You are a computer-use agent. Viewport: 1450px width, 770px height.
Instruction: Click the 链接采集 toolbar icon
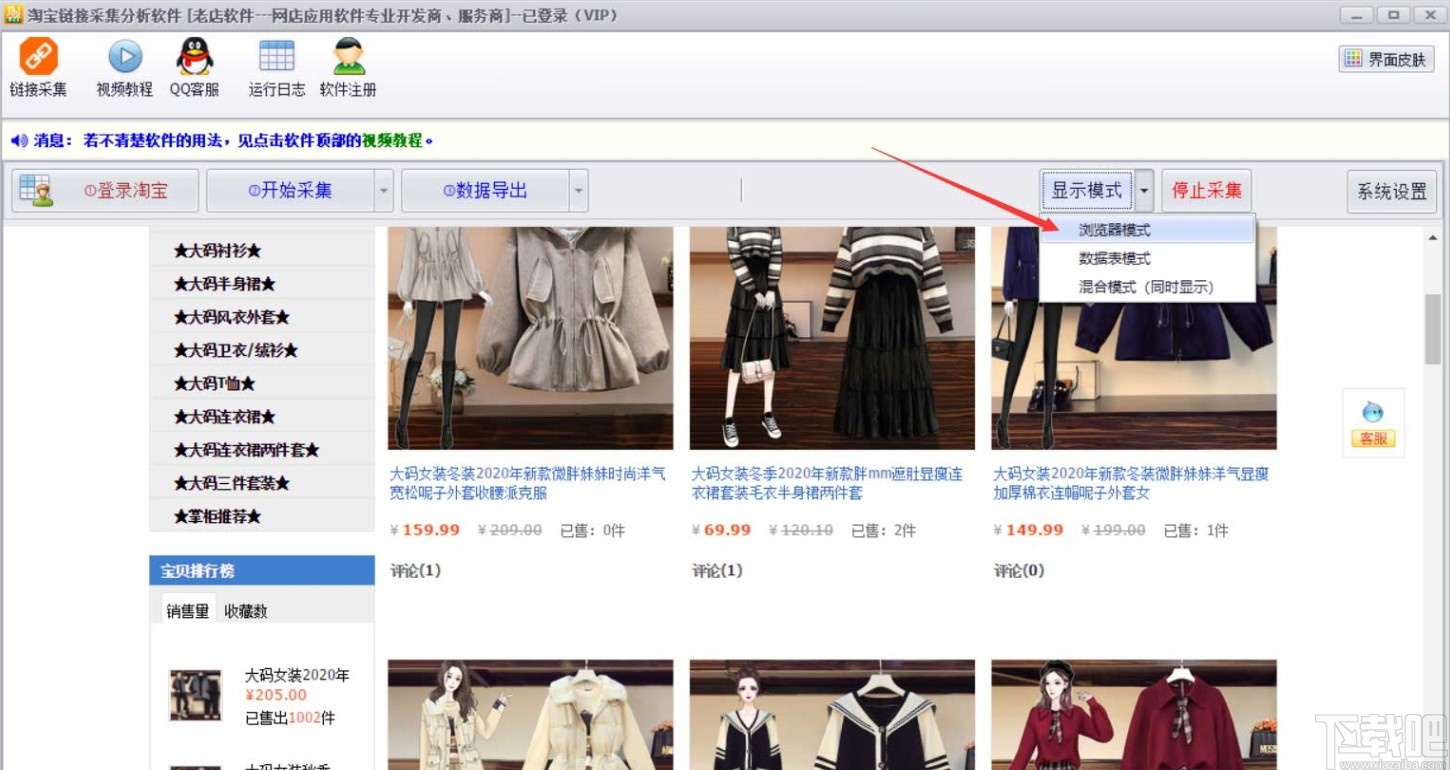(38, 66)
